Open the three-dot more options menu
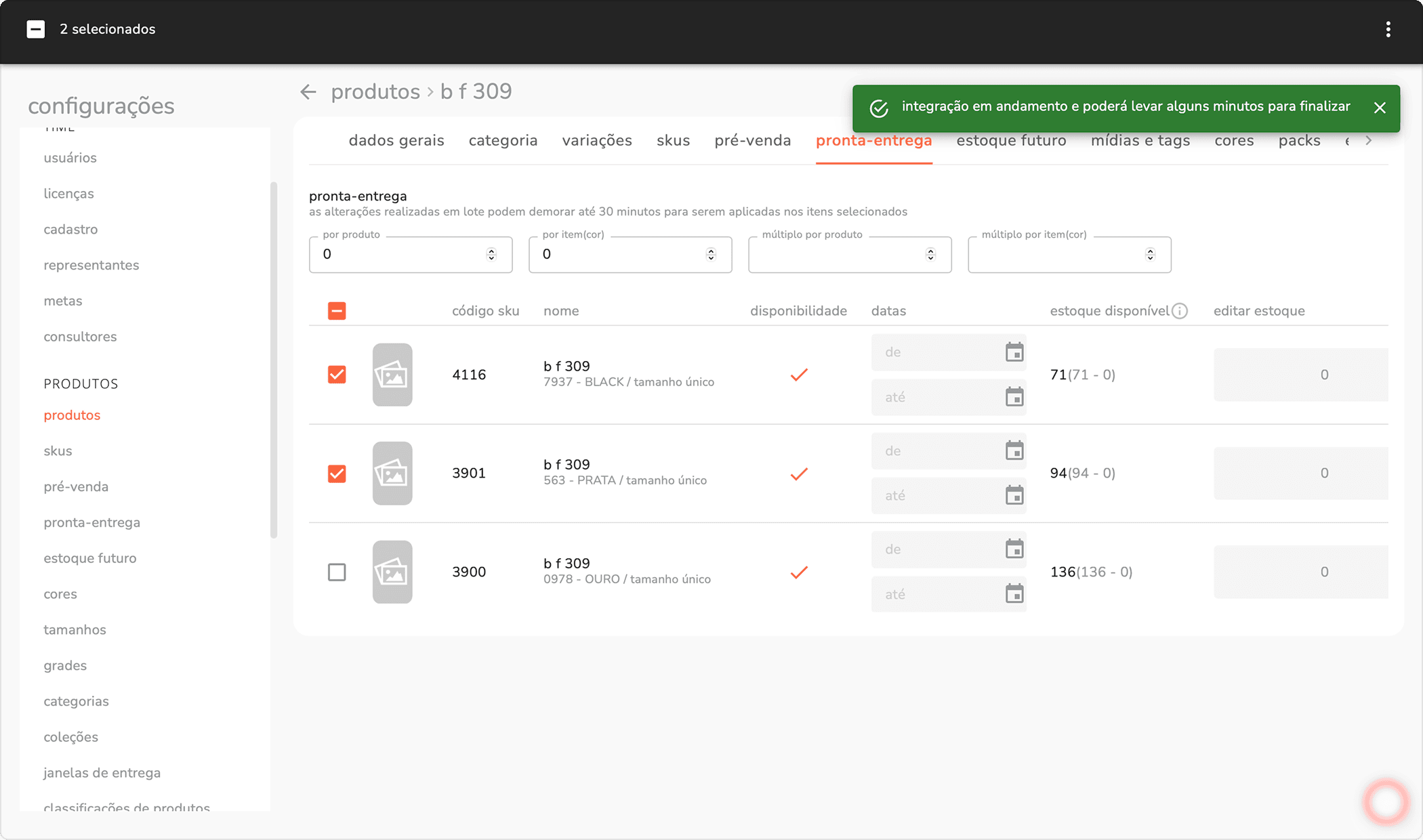The height and width of the screenshot is (840, 1423). (x=1388, y=29)
